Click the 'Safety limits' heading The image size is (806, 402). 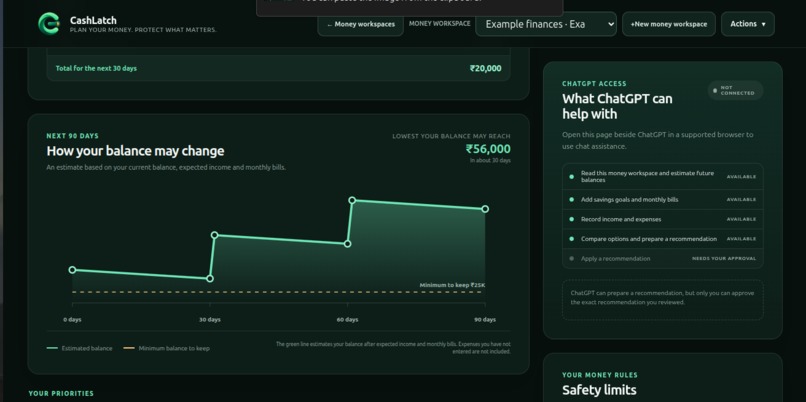click(x=599, y=390)
